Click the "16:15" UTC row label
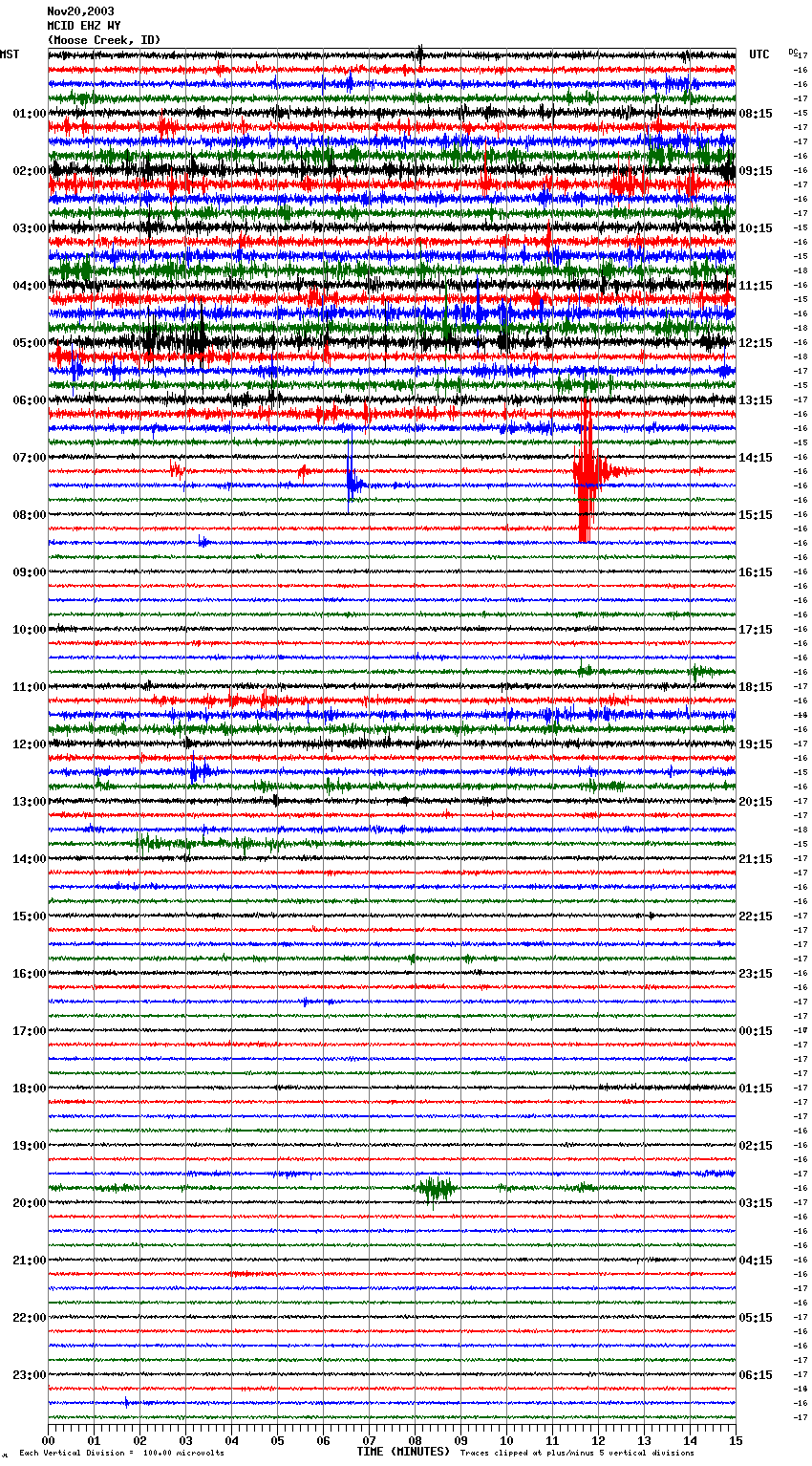 756,572
